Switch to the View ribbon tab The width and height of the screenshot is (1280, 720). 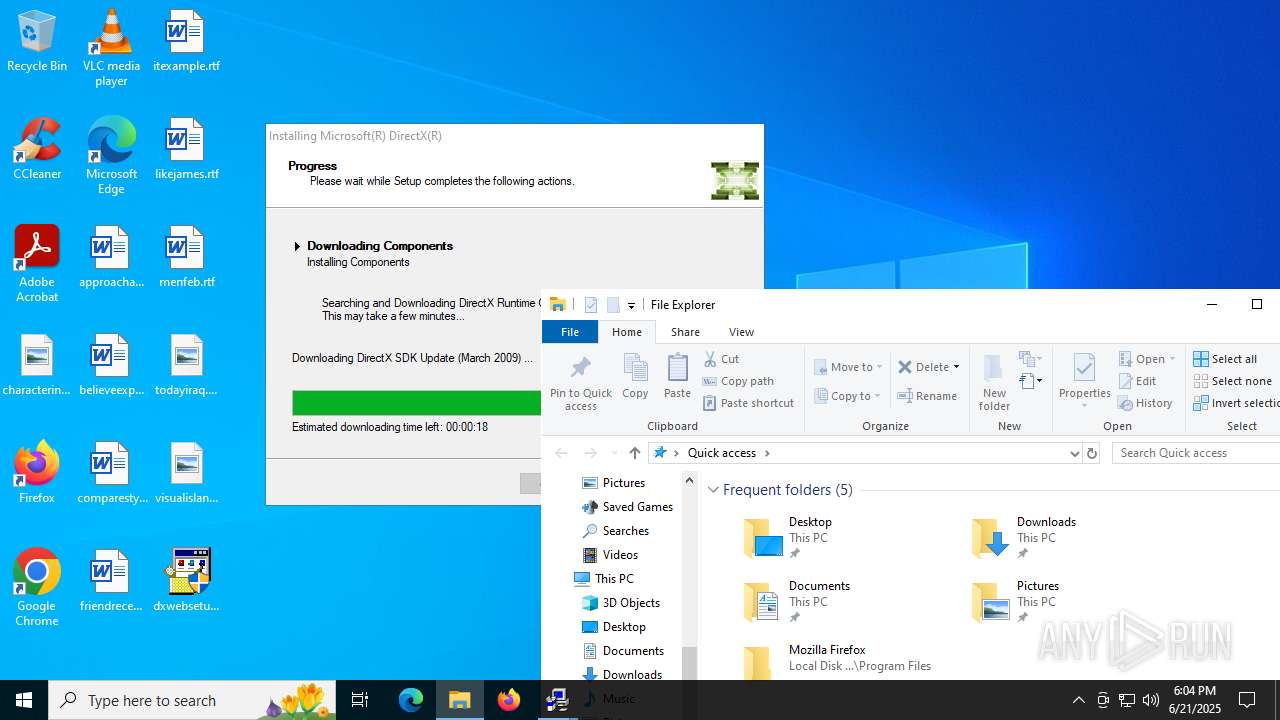[741, 332]
